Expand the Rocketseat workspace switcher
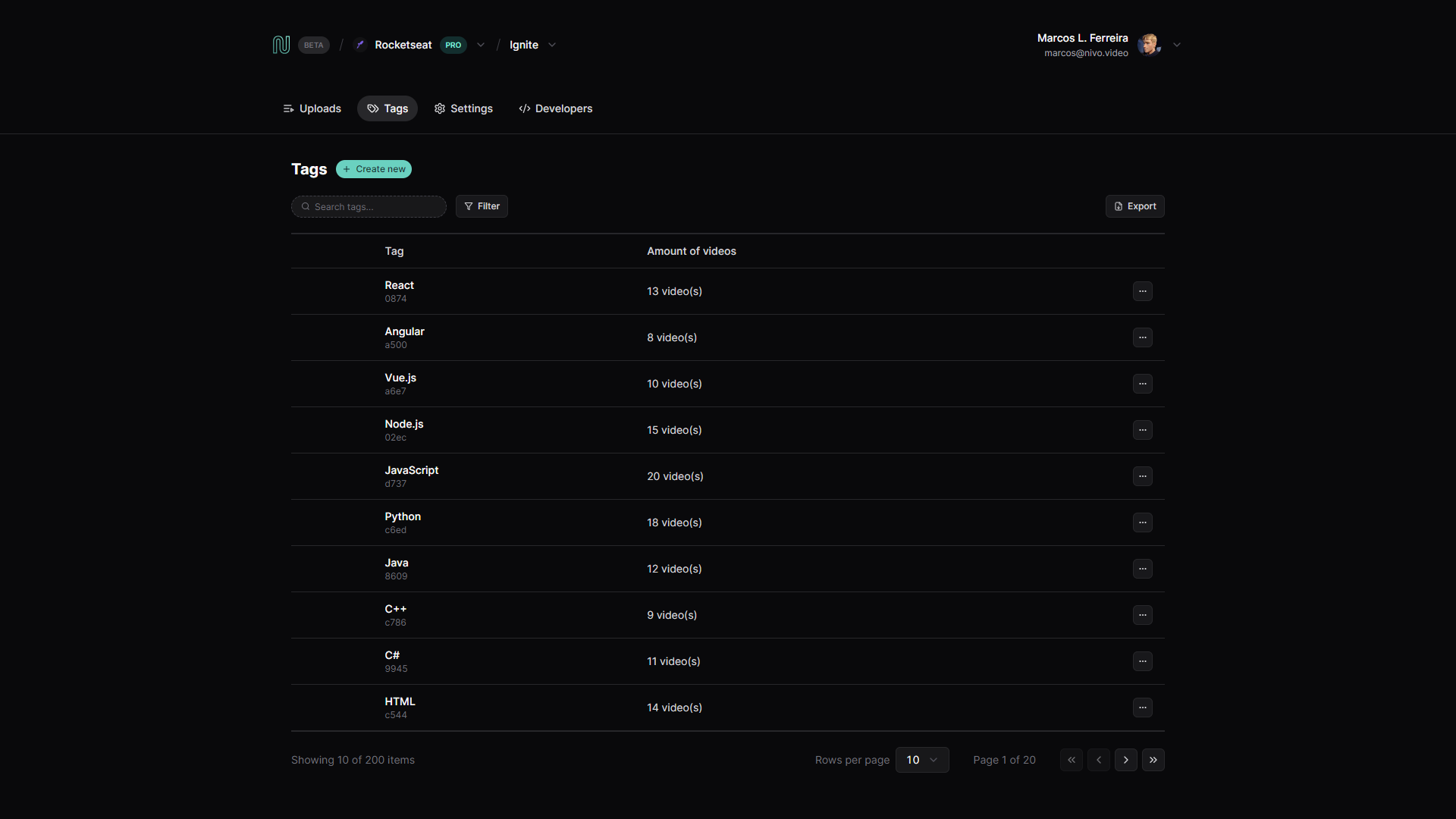 pos(481,45)
